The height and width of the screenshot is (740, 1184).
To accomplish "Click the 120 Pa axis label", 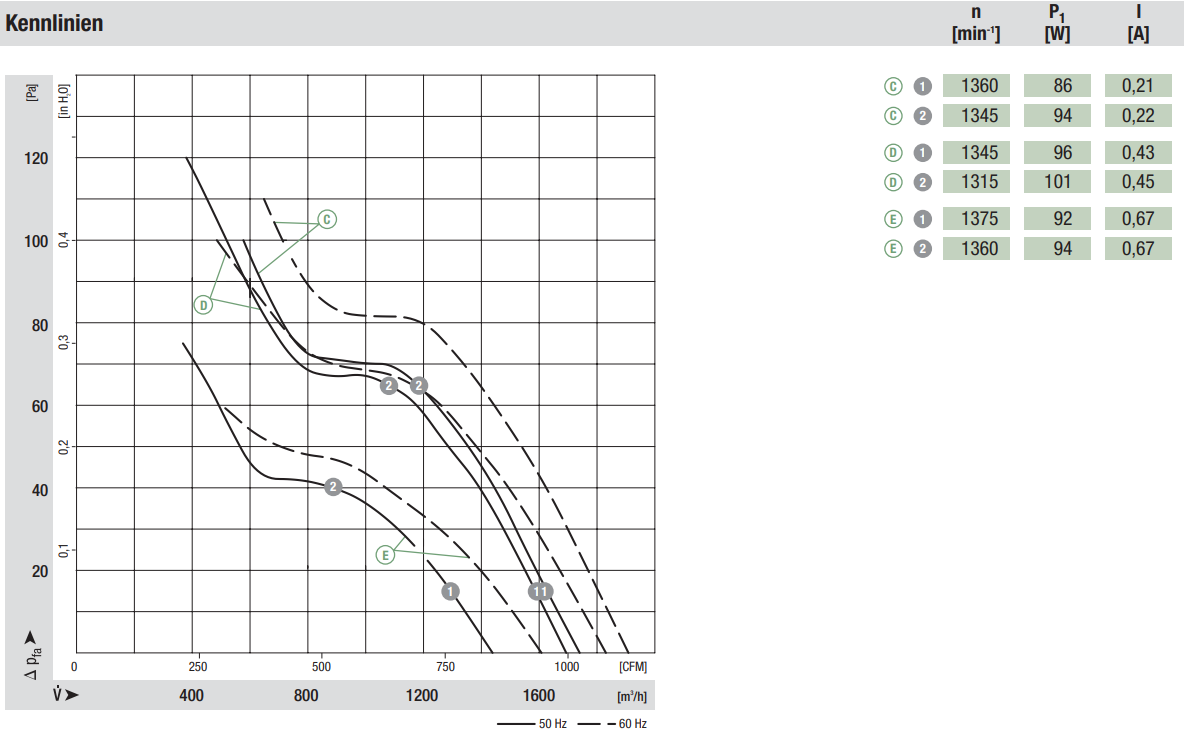I will 35,159.
